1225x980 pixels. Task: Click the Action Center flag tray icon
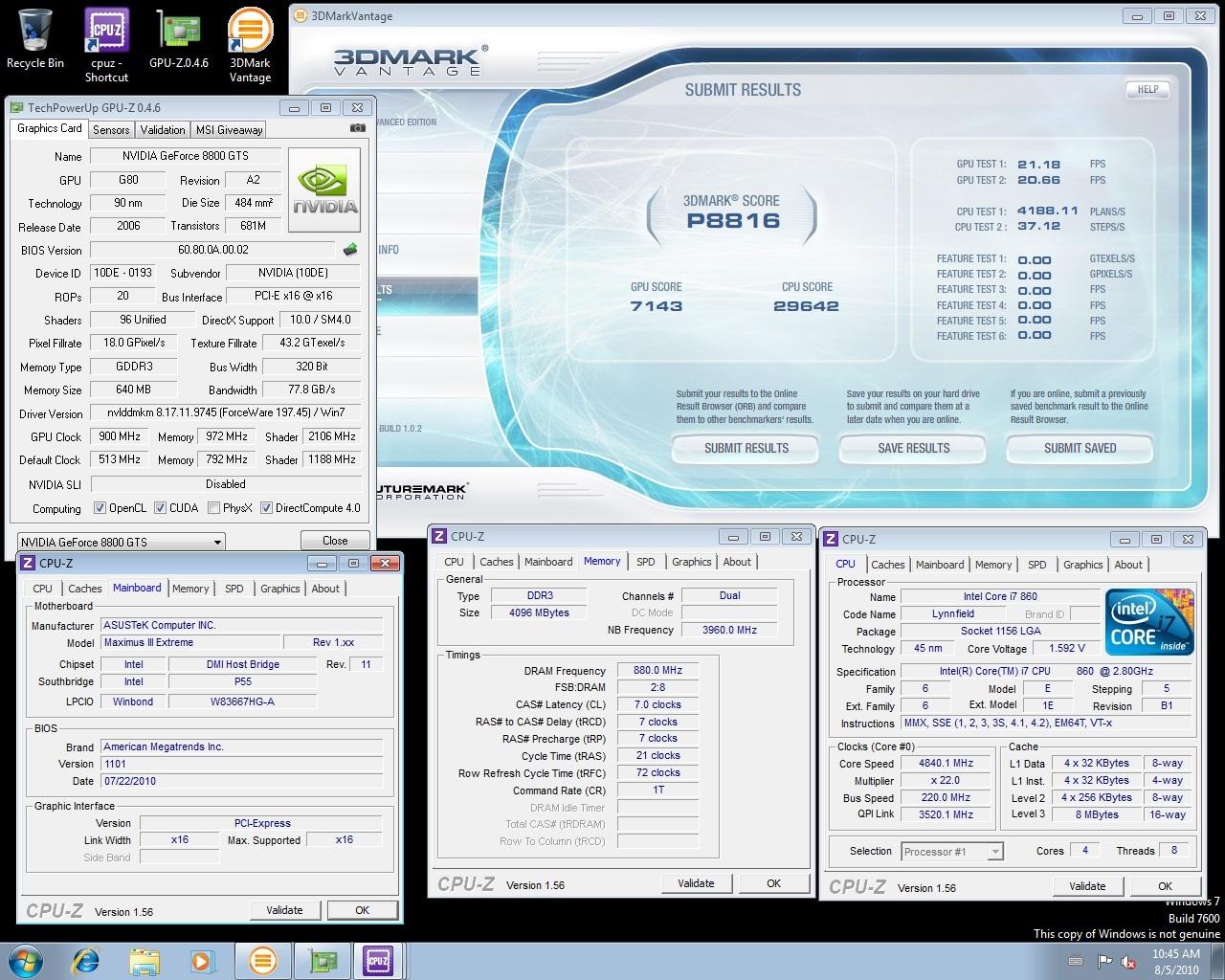click(1104, 962)
